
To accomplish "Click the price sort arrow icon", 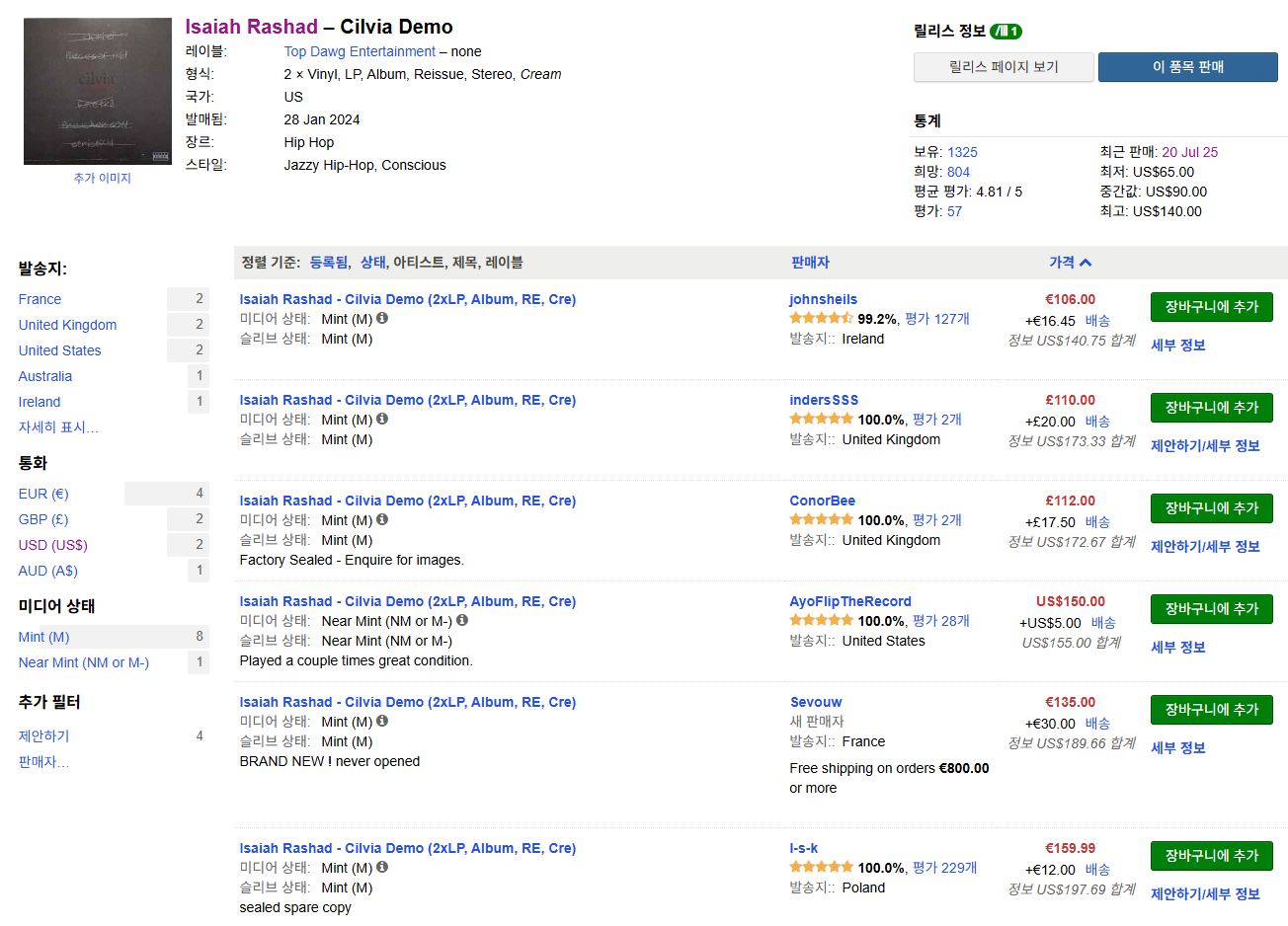I will 1086,263.
